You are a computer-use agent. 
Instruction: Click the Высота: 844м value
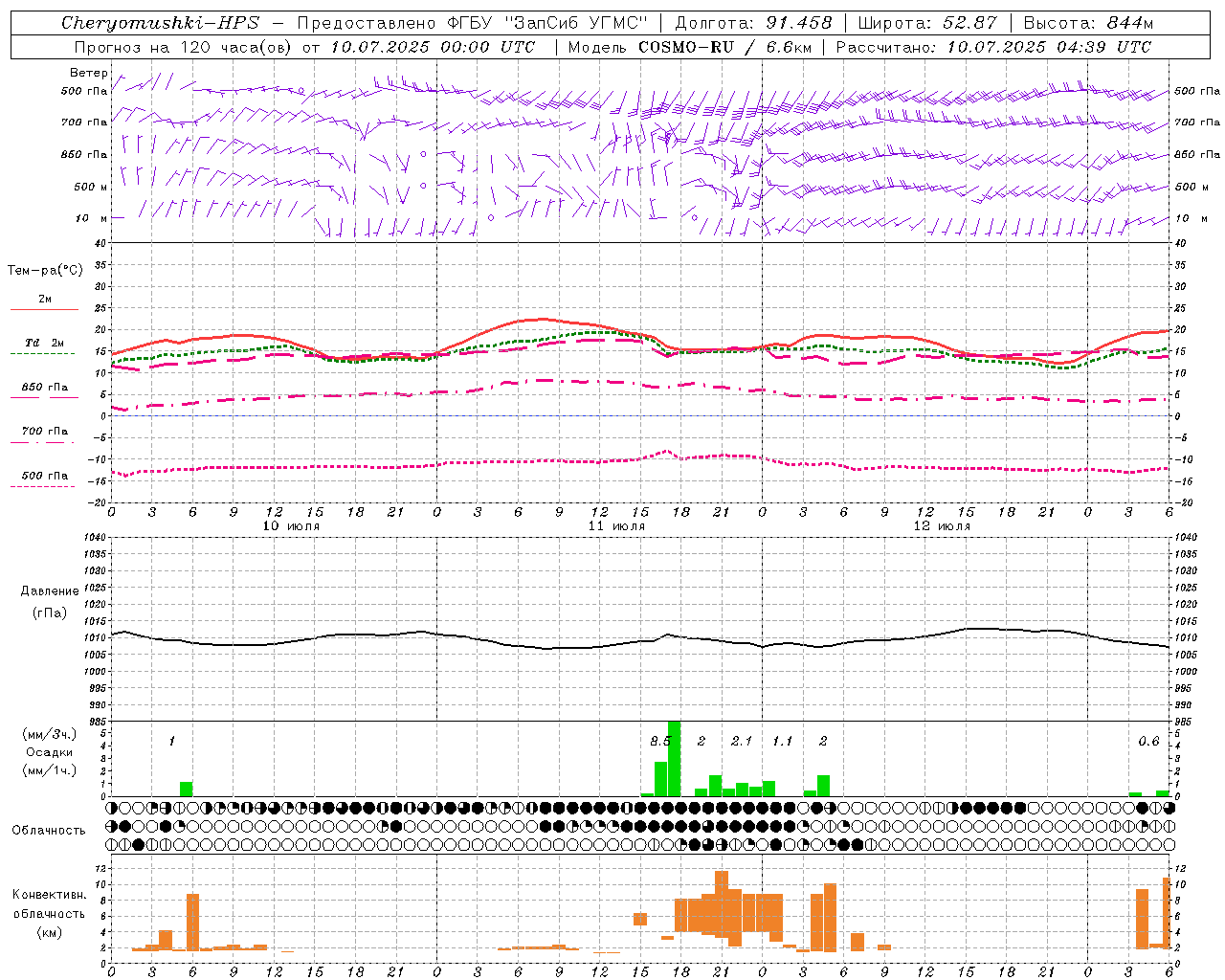pos(1088,23)
